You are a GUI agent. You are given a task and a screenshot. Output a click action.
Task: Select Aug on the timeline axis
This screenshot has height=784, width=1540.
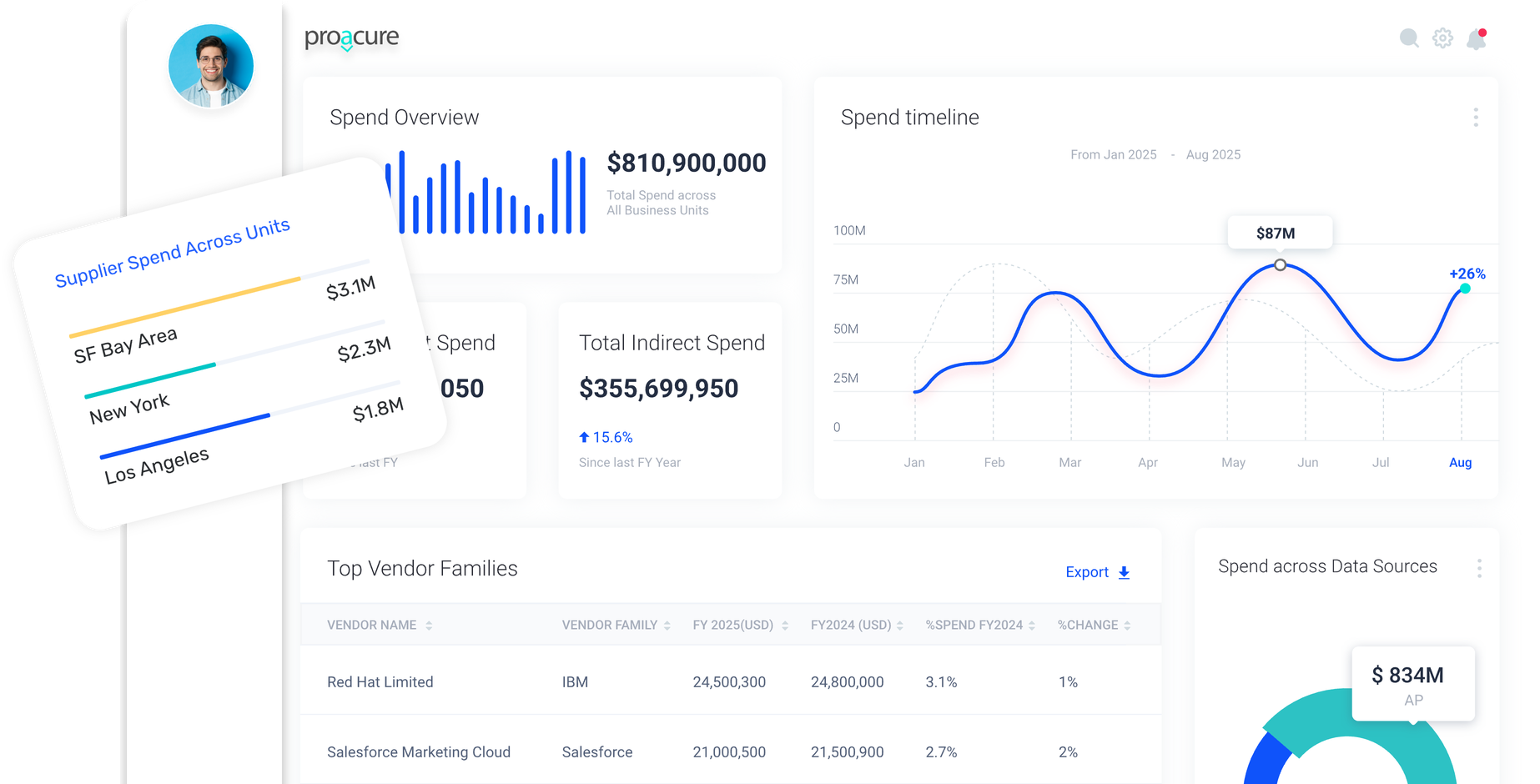(1460, 462)
